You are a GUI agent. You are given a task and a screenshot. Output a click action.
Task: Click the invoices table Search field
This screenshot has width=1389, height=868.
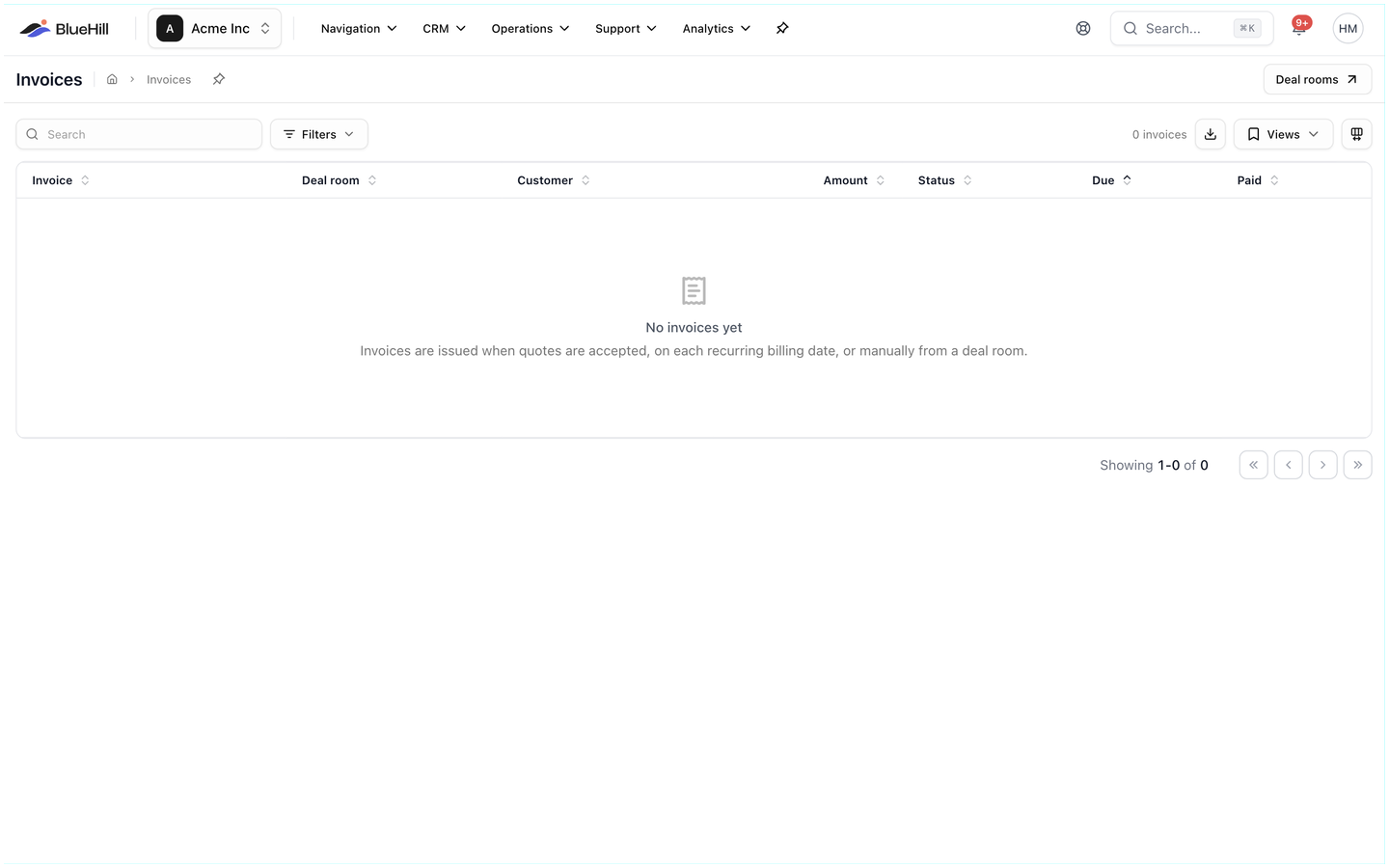pos(139,134)
